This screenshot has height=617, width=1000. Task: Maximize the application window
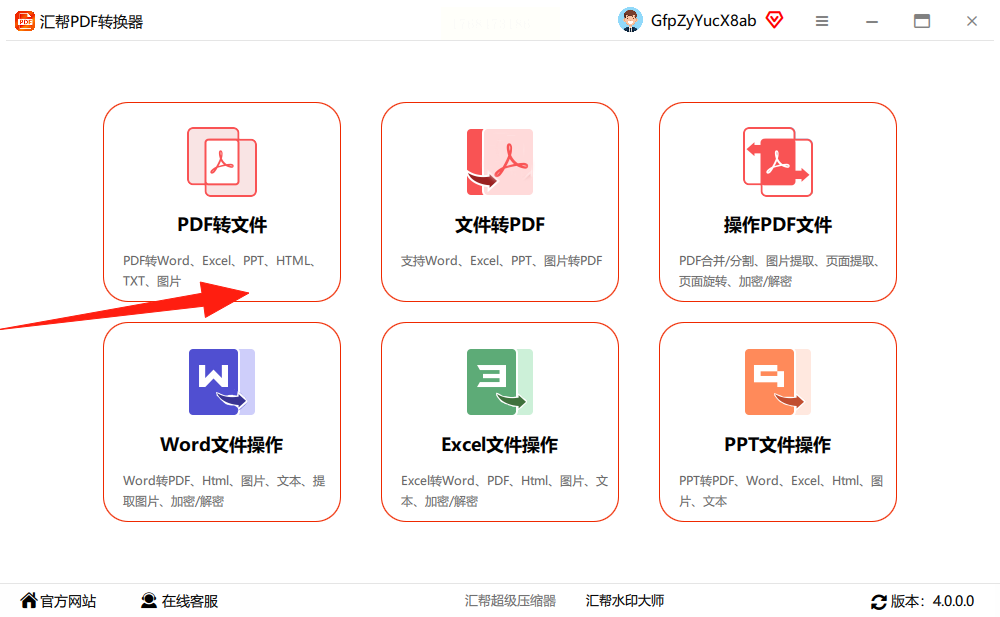(922, 21)
